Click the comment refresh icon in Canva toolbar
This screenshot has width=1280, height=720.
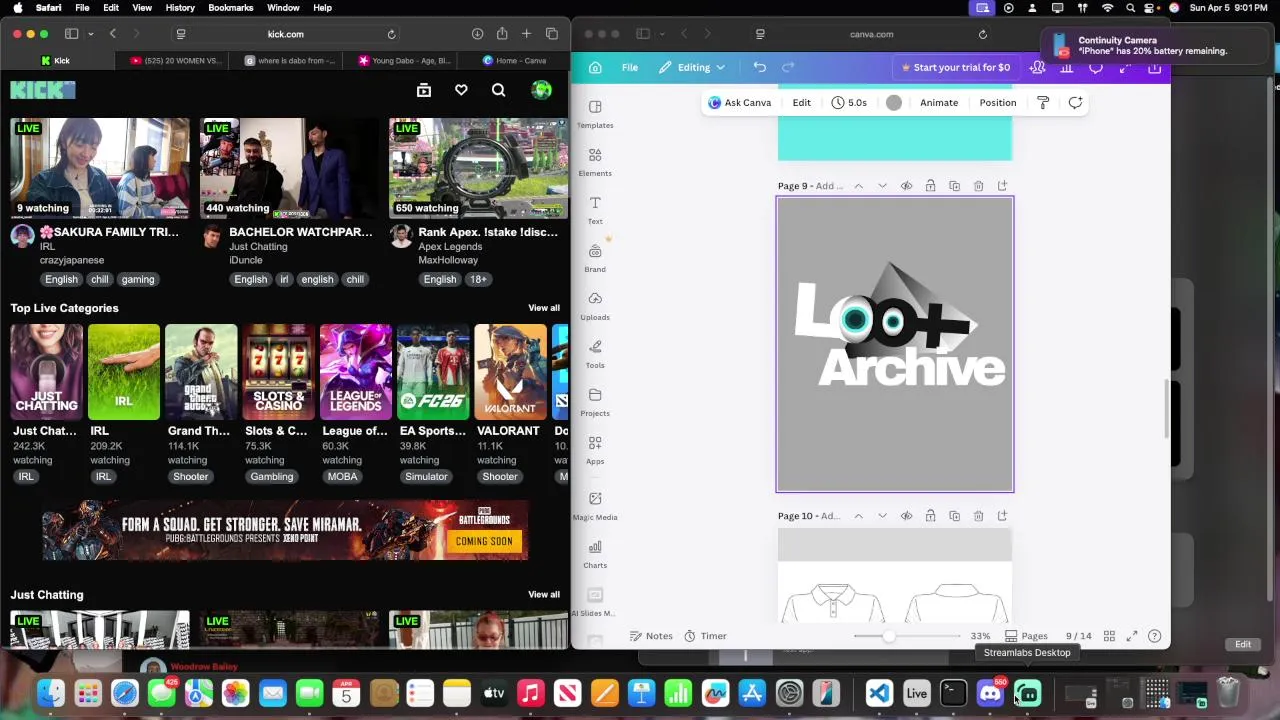1075,102
